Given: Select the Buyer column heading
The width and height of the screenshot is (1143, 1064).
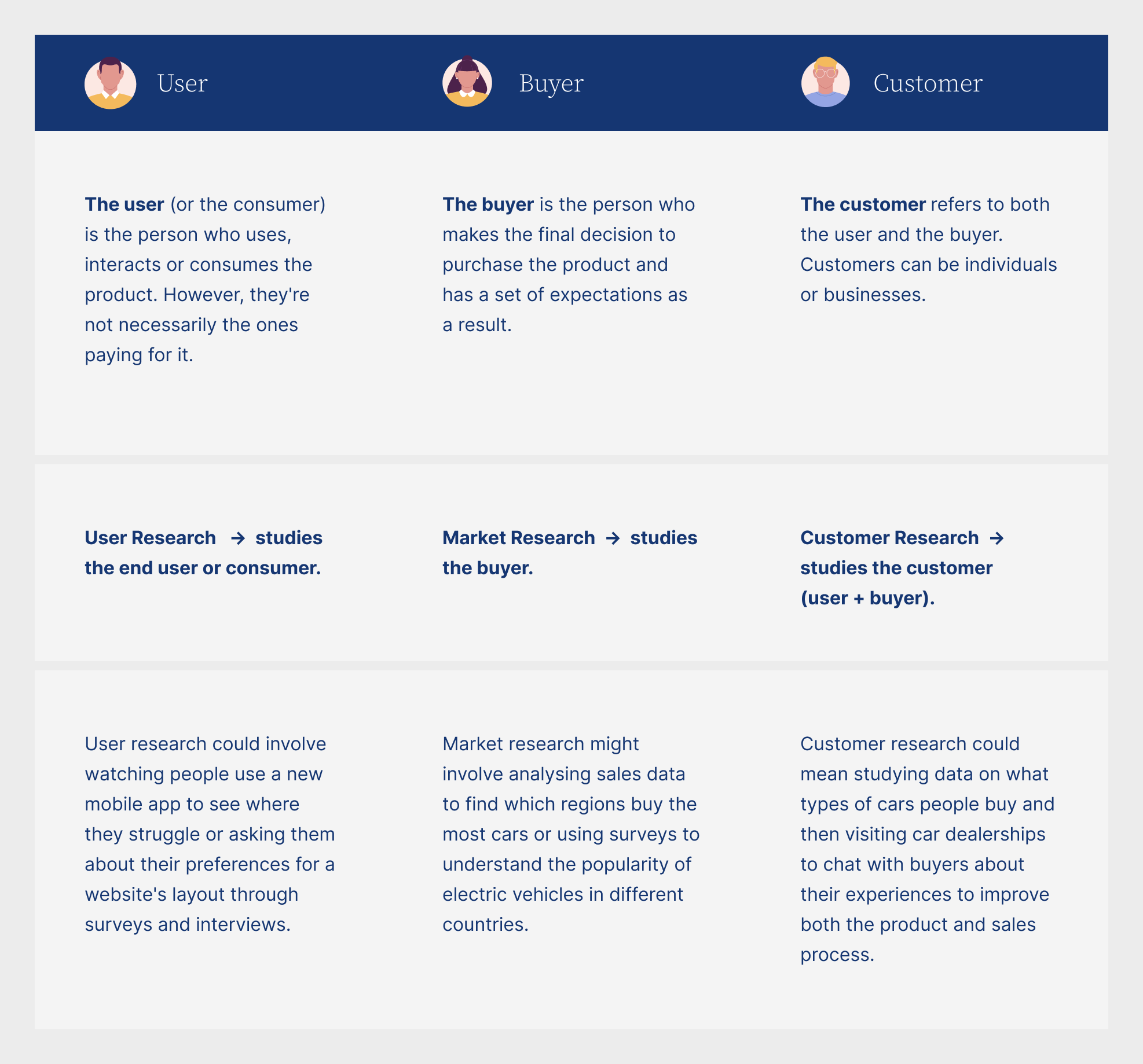Looking at the screenshot, I should (551, 83).
